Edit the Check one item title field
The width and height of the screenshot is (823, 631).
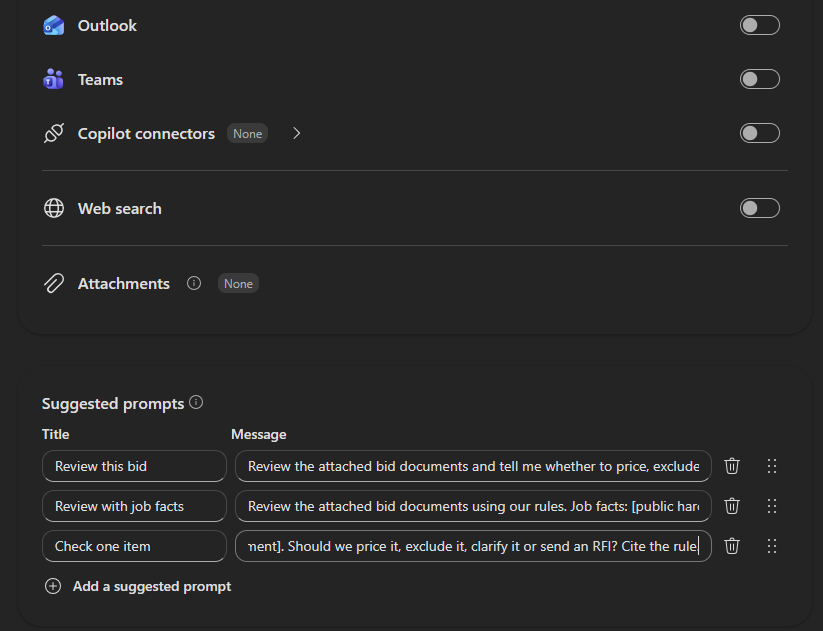tap(134, 546)
